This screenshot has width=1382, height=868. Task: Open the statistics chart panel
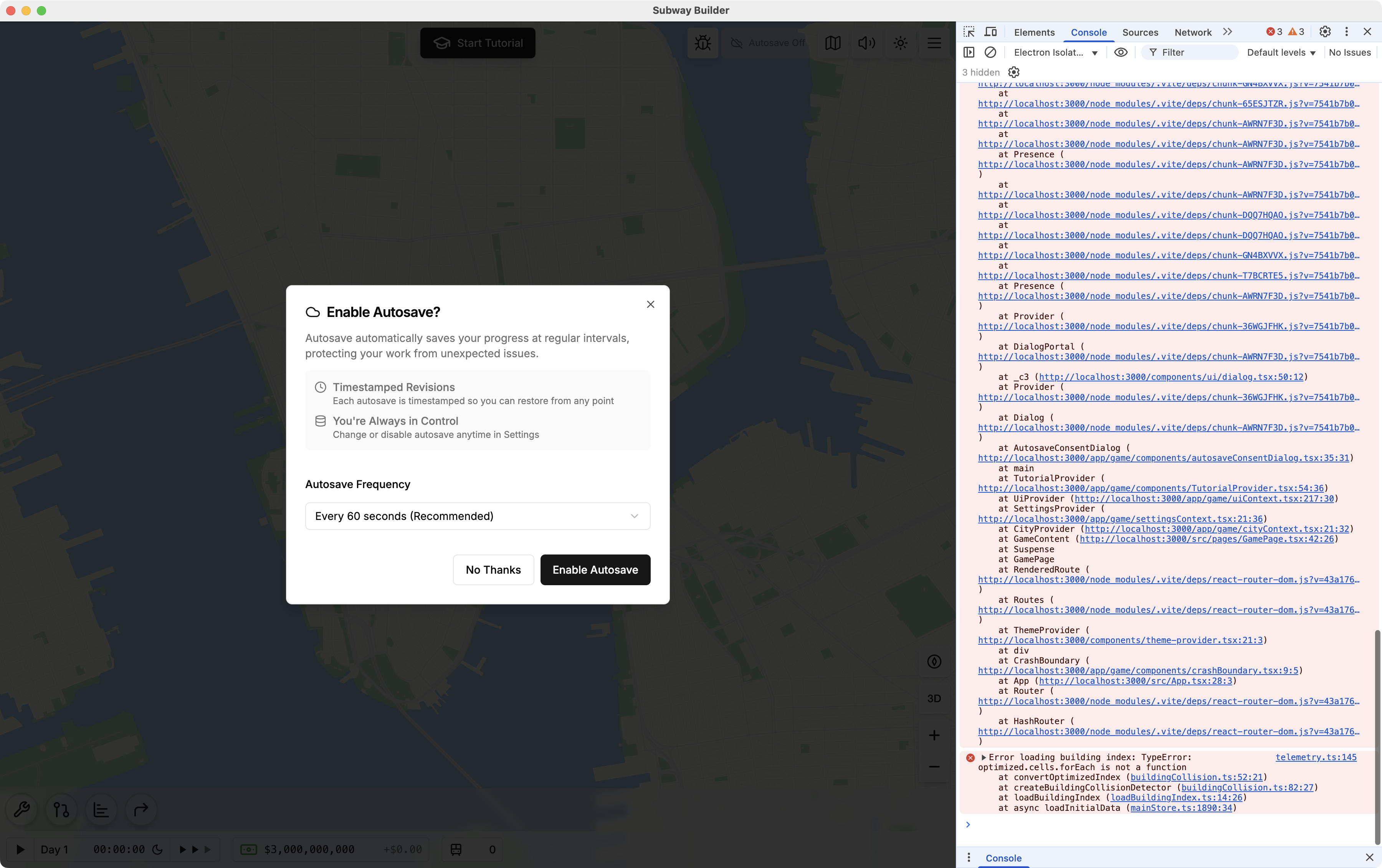coord(101,810)
